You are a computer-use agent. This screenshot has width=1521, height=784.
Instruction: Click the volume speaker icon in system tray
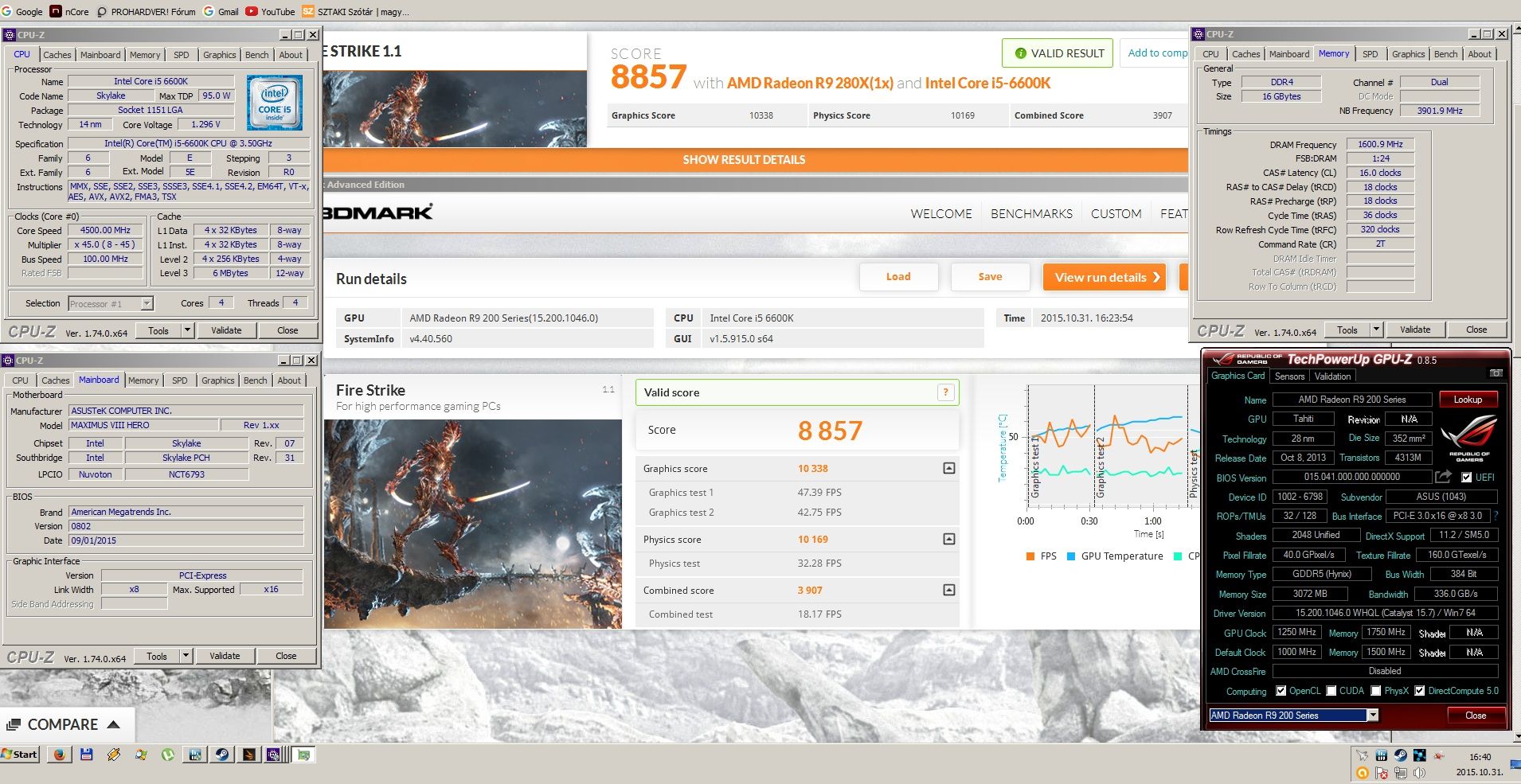(x=1420, y=773)
